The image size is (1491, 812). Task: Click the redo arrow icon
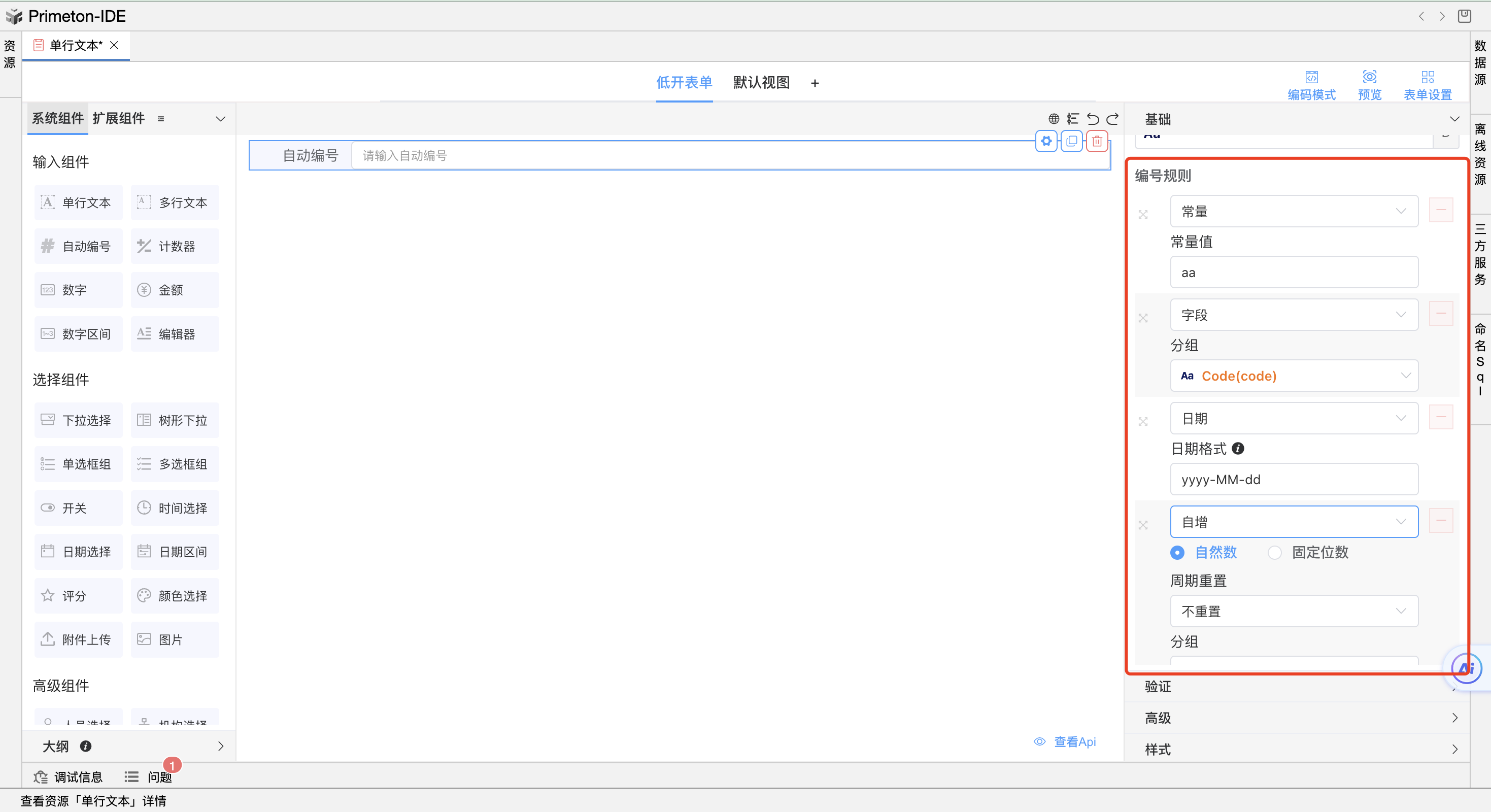click(1112, 119)
